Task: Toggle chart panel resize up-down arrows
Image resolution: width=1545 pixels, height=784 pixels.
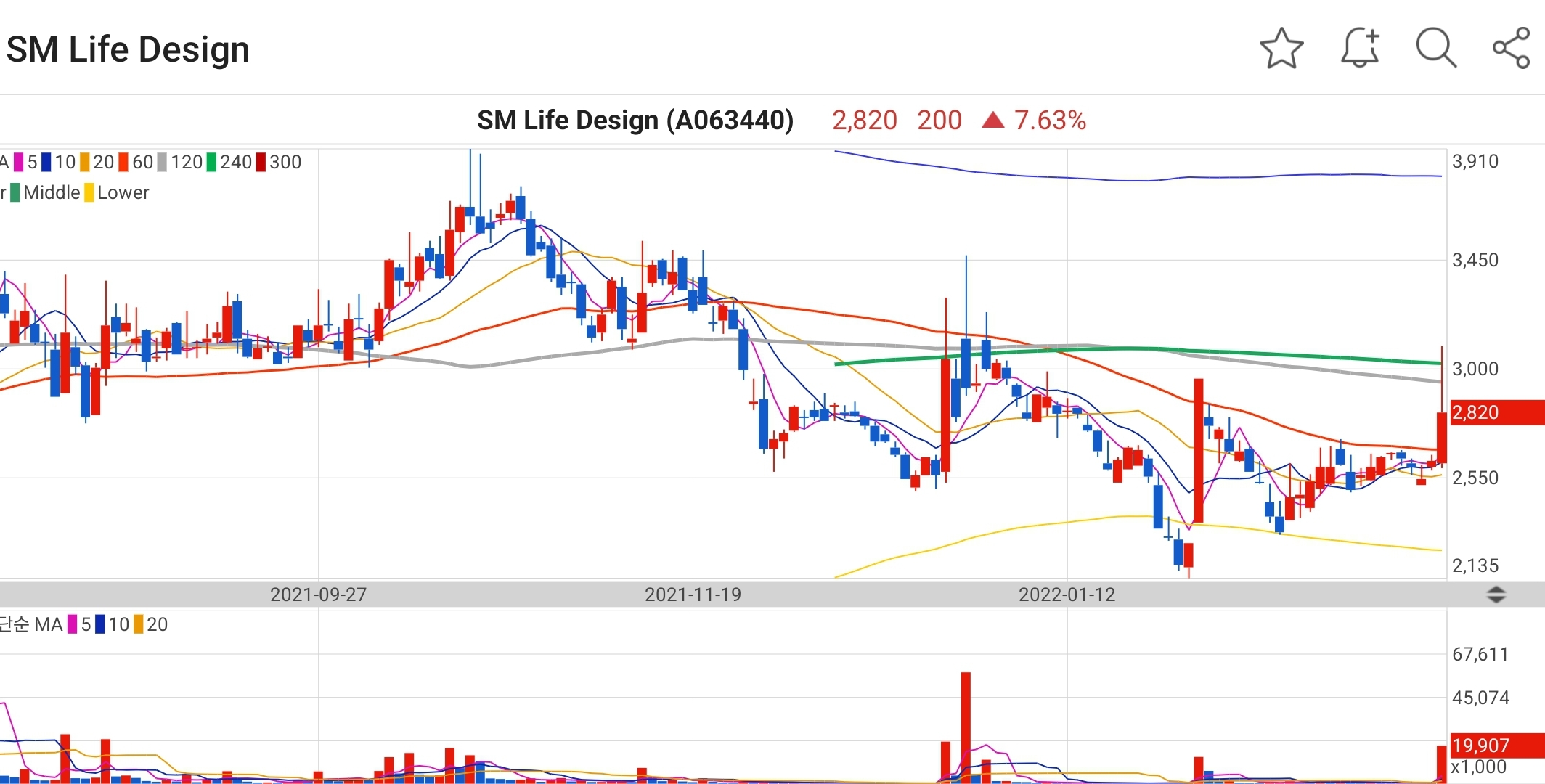Action: (1496, 595)
